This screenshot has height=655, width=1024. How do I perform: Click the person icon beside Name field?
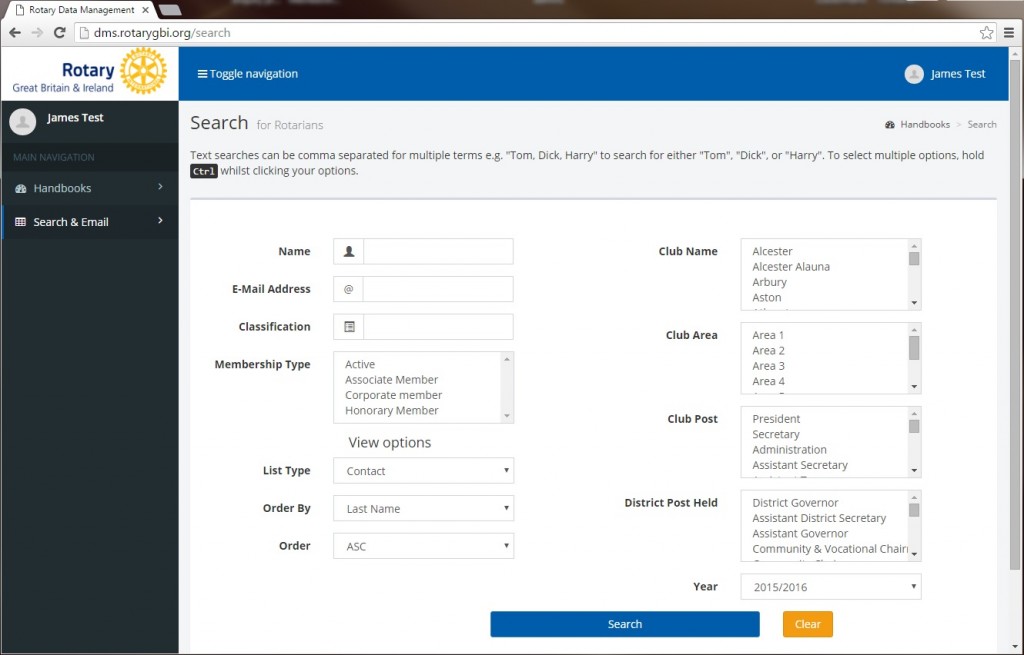[x=349, y=251]
